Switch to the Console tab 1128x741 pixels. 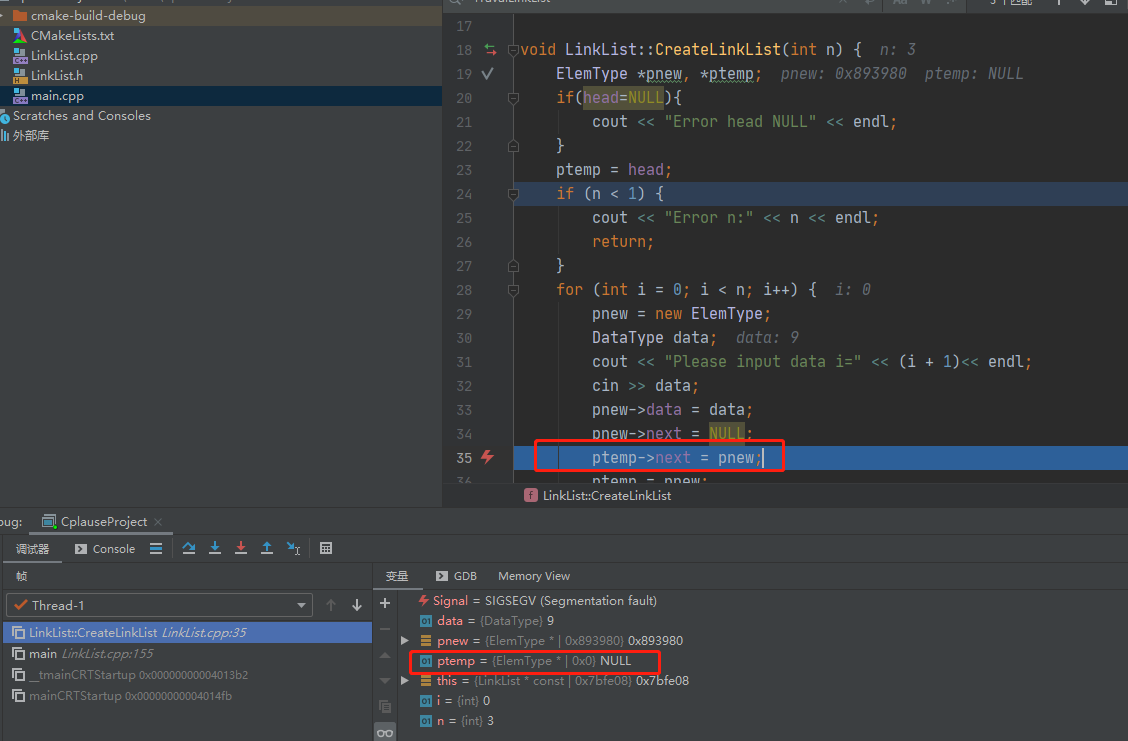(105, 549)
